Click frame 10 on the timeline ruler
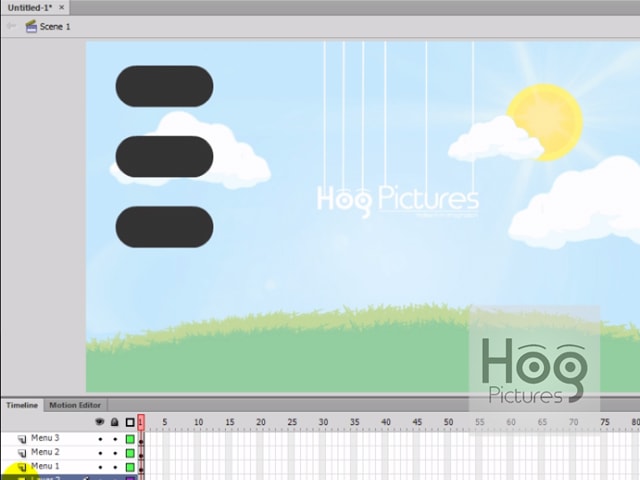This screenshot has width=640, height=480. (x=199, y=422)
